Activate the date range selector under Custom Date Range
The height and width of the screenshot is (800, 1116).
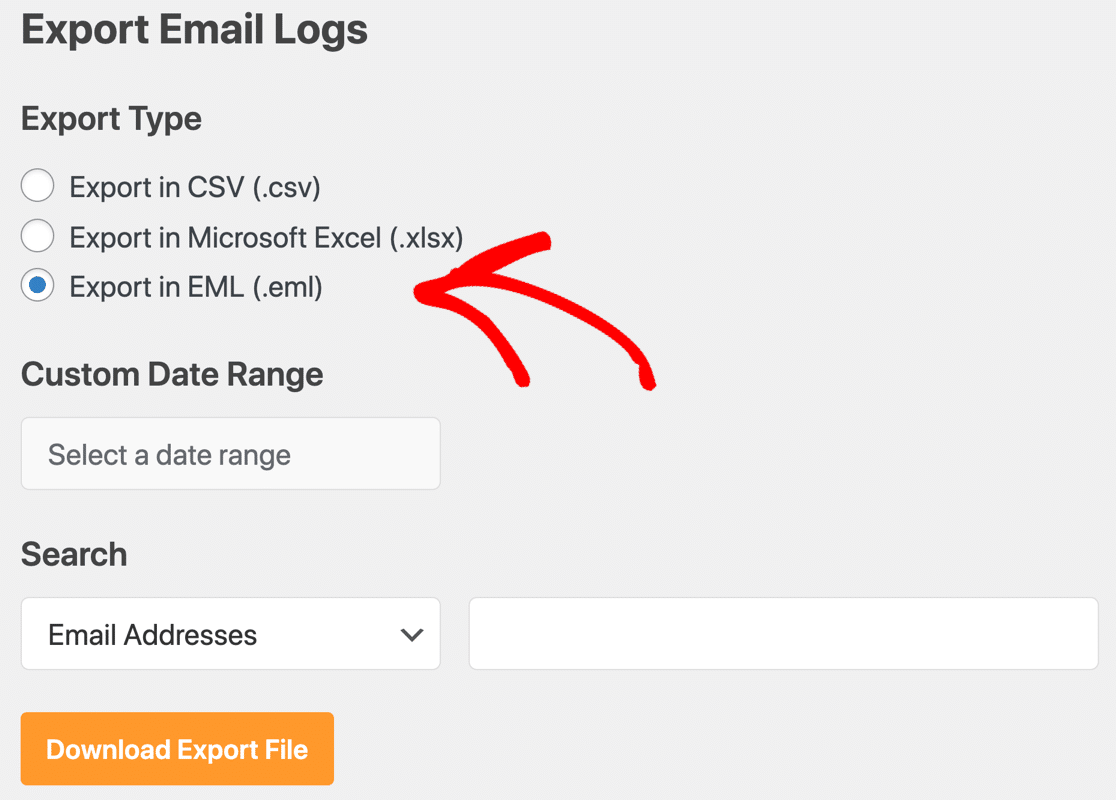click(230, 453)
